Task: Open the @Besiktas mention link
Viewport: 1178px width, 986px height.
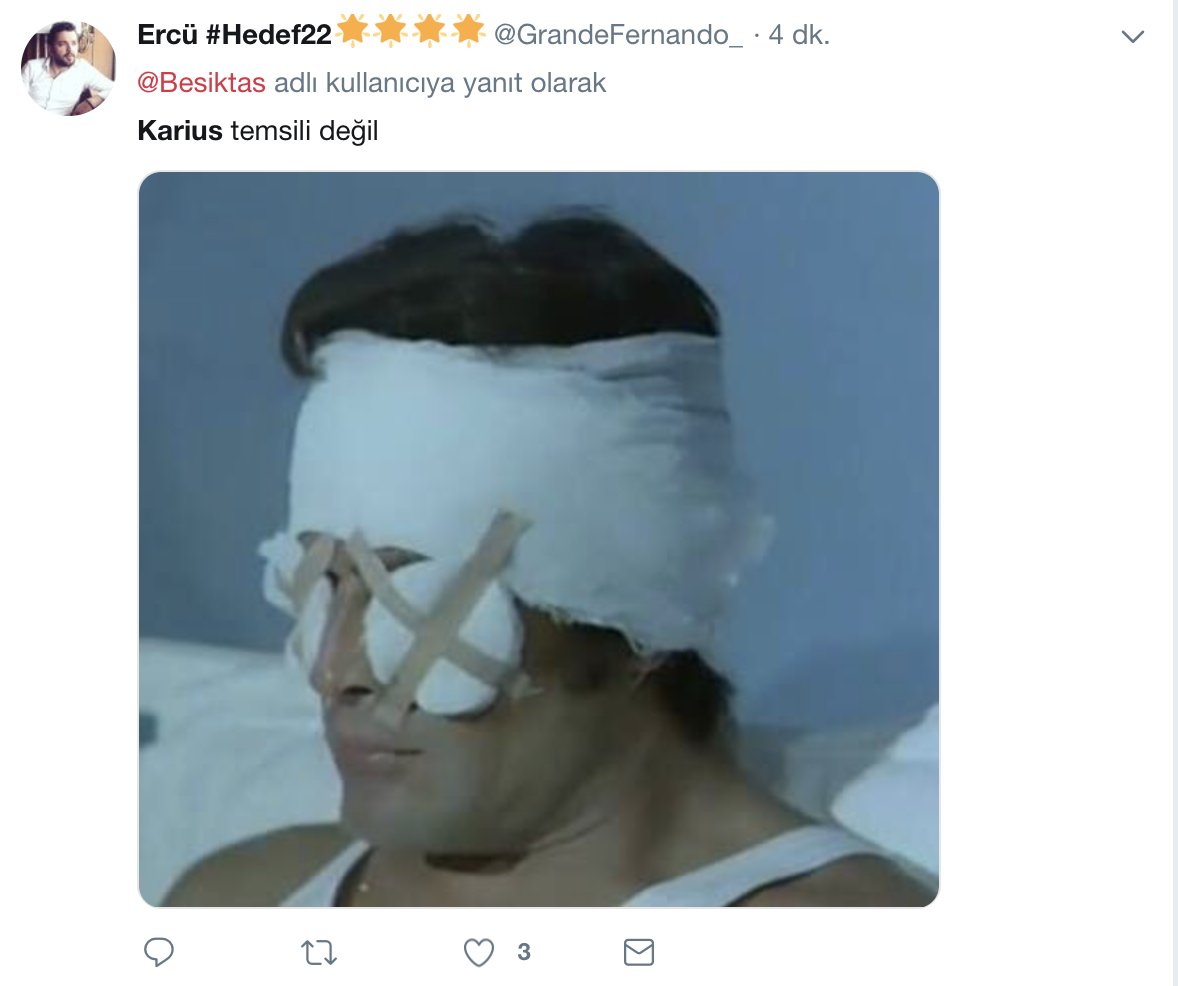Action: tap(201, 83)
